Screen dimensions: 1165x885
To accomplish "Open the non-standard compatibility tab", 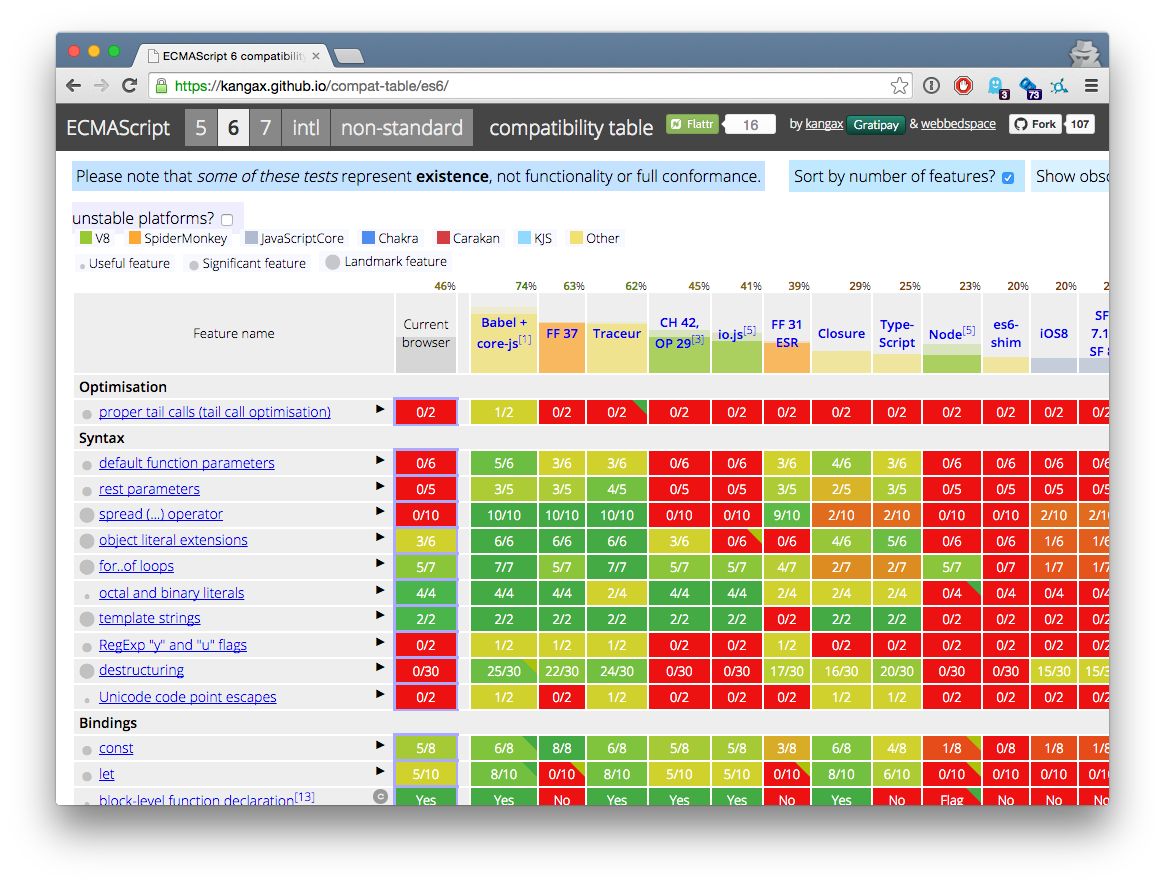I will point(402,128).
